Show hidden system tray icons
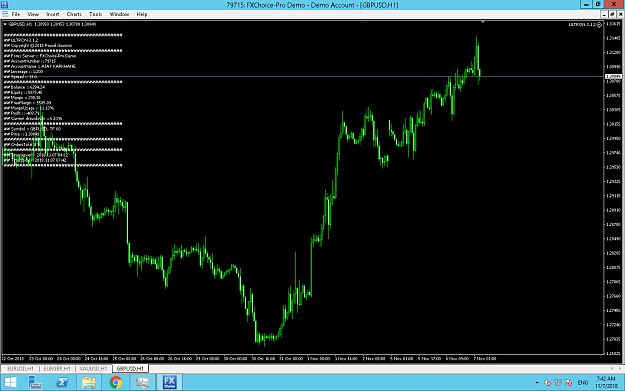 click(x=537, y=383)
